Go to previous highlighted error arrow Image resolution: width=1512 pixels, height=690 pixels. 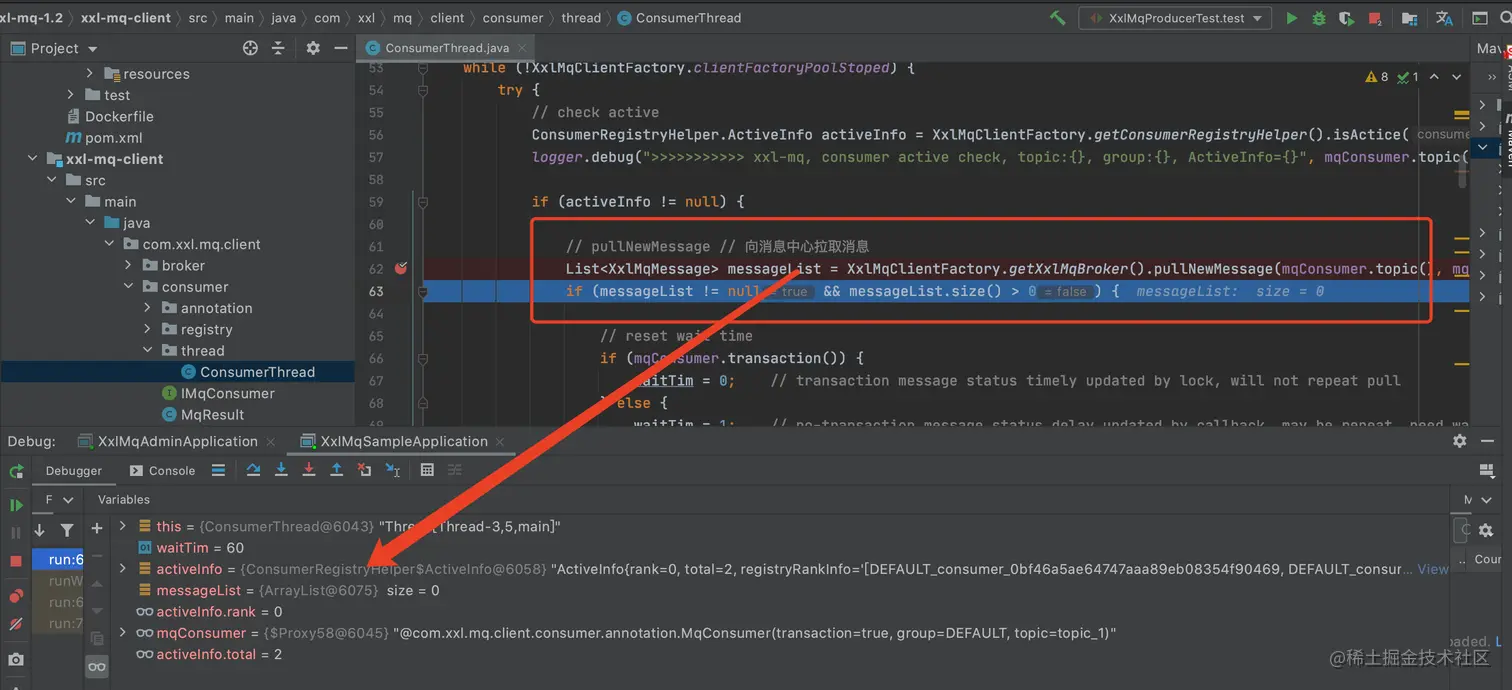coord(1434,77)
